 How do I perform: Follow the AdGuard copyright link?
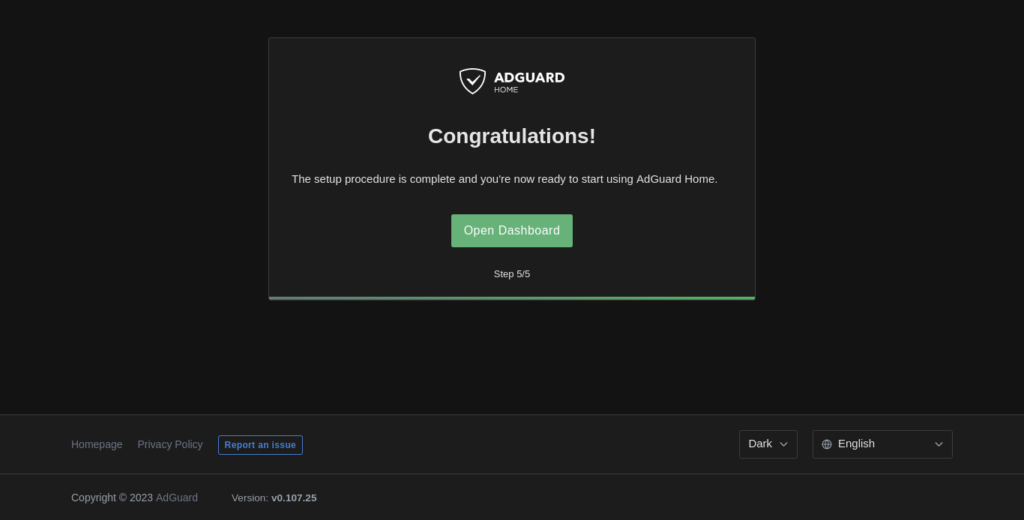click(177, 498)
